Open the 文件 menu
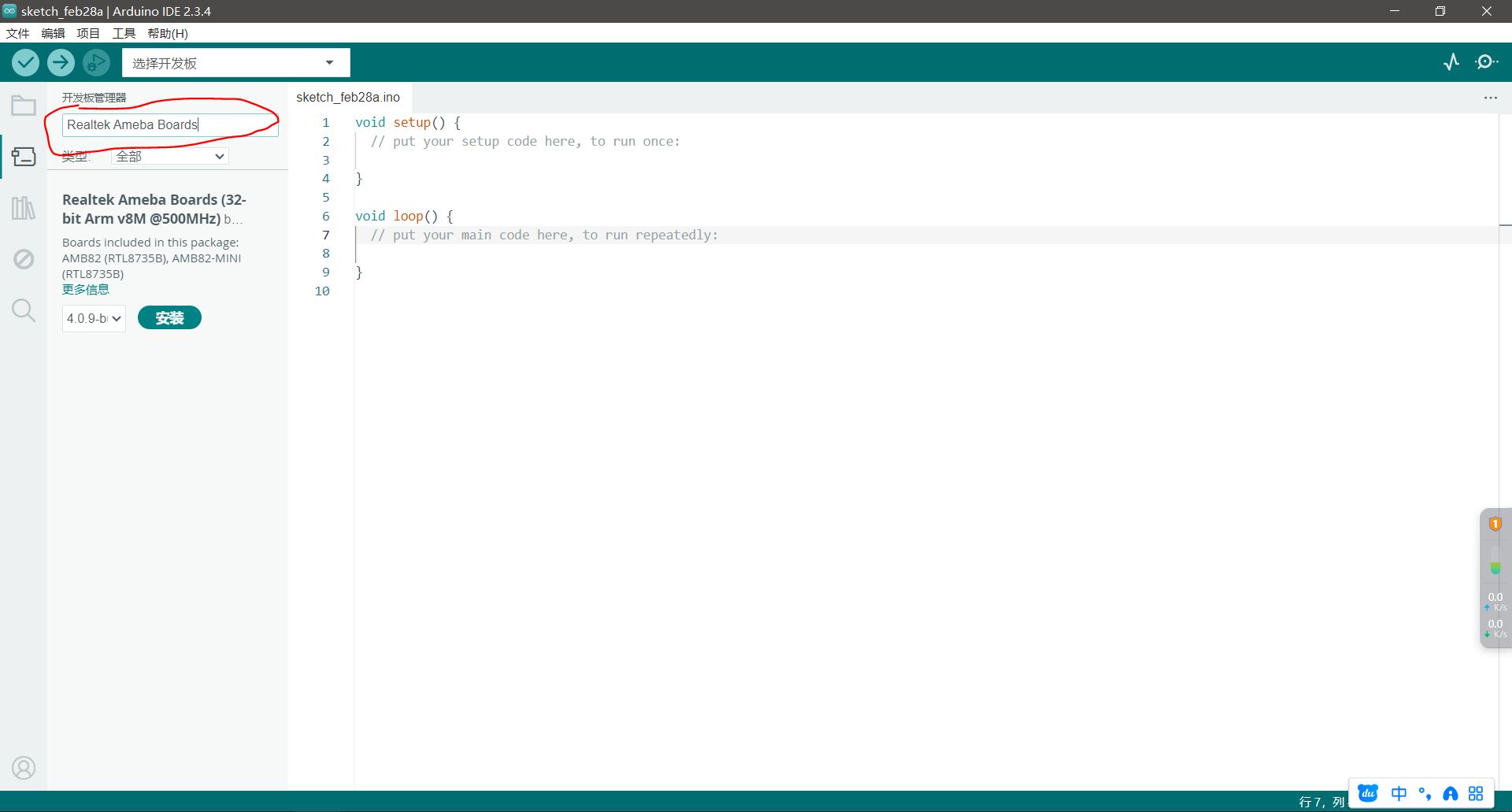This screenshot has width=1512, height=812. 17,33
